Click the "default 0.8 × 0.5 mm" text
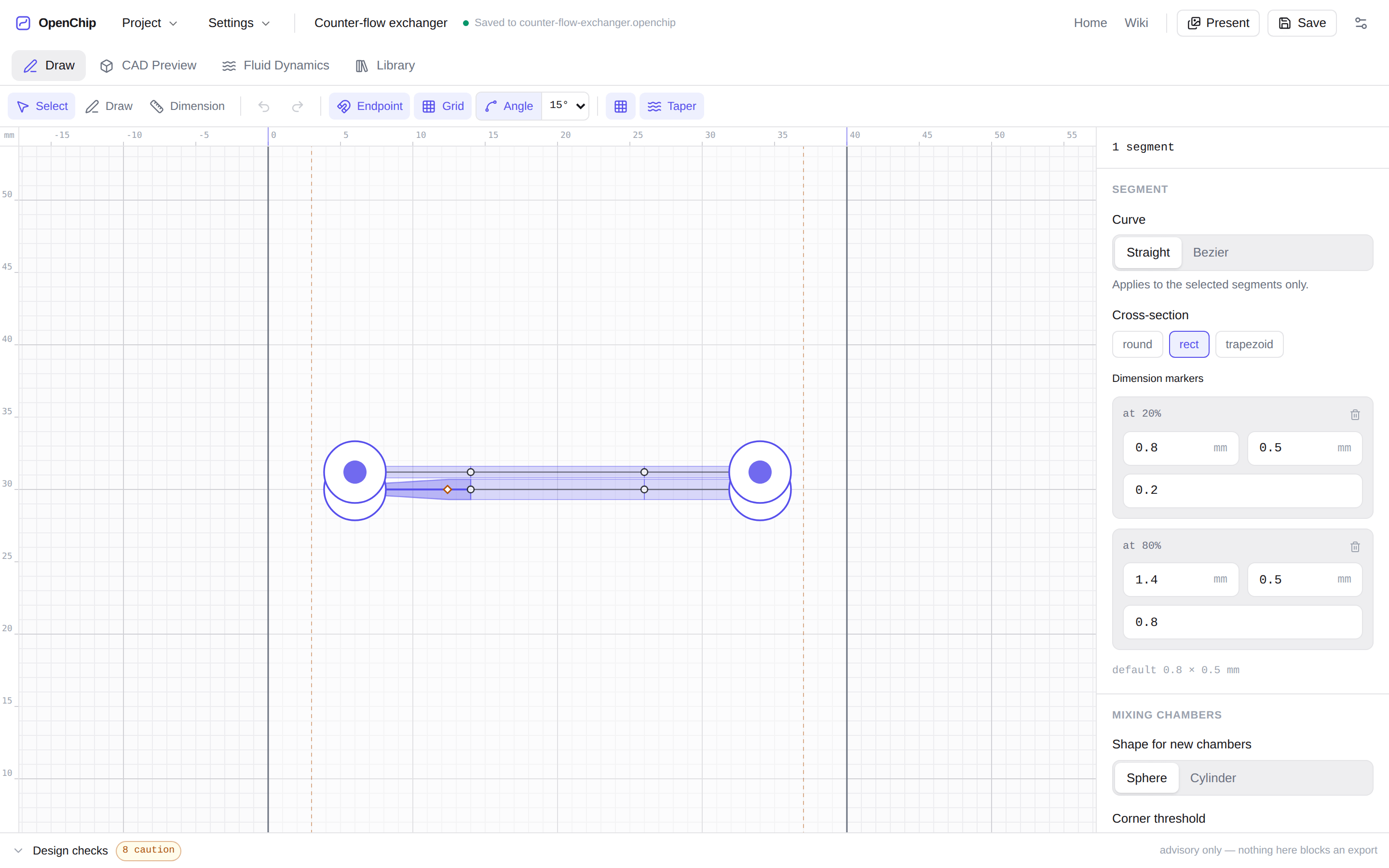This screenshot has height=868, width=1389. (1175, 670)
